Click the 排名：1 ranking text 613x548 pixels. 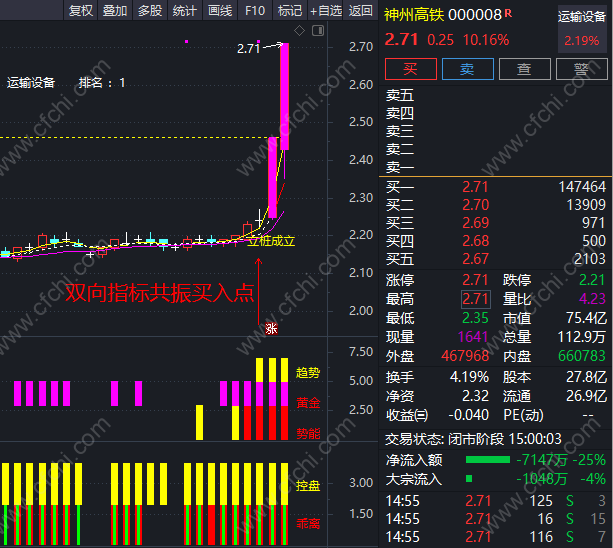(102, 83)
